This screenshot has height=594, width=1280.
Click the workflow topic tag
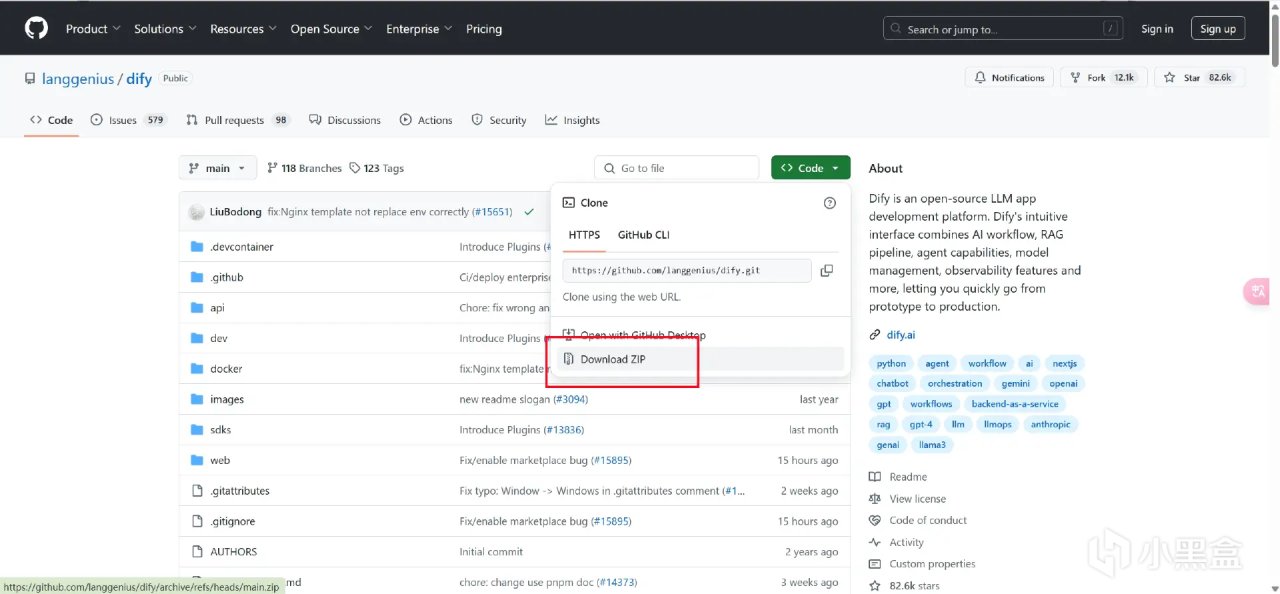pyautogui.click(x=987, y=364)
